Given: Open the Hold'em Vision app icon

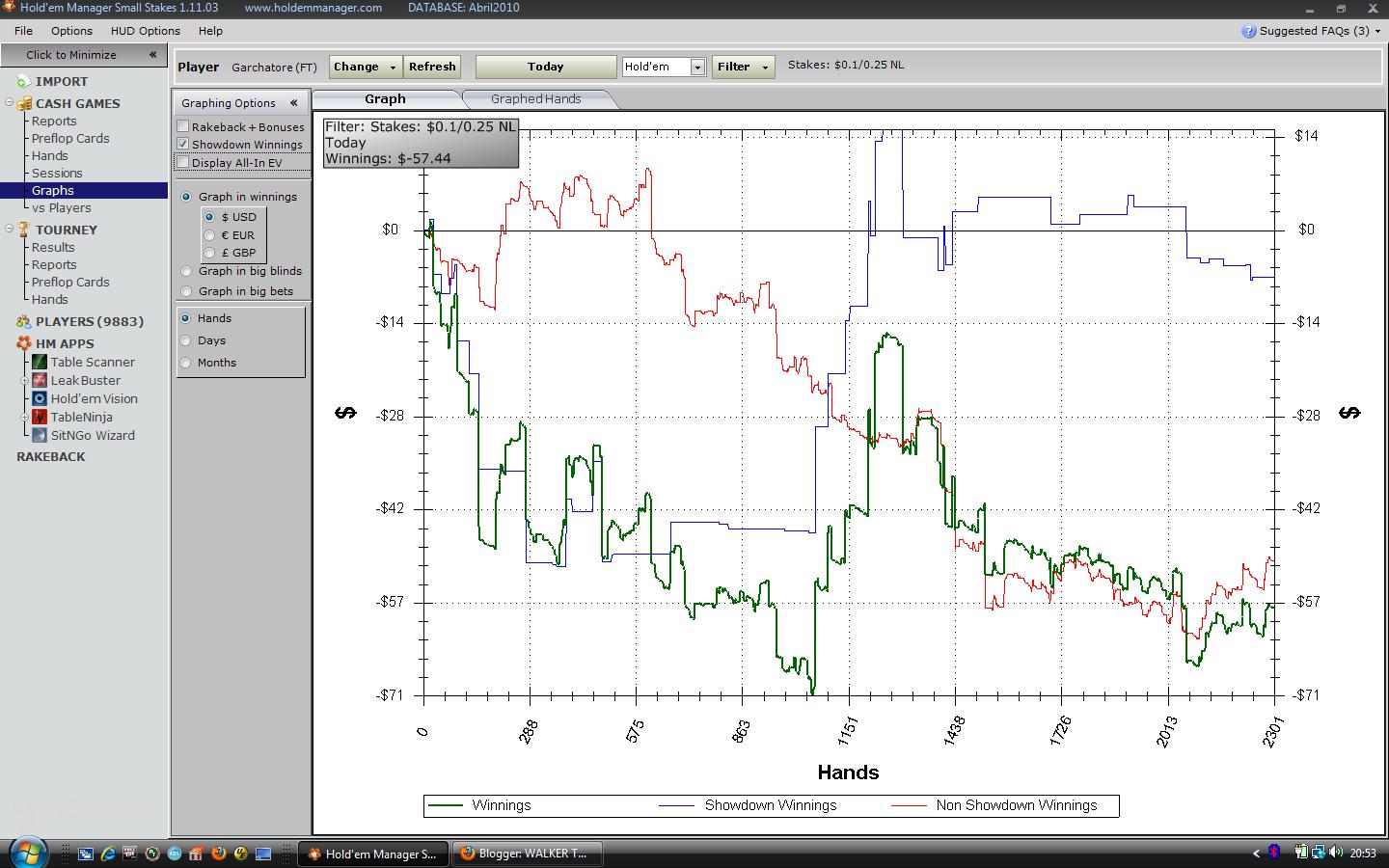Looking at the screenshot, I should (40, 398).
